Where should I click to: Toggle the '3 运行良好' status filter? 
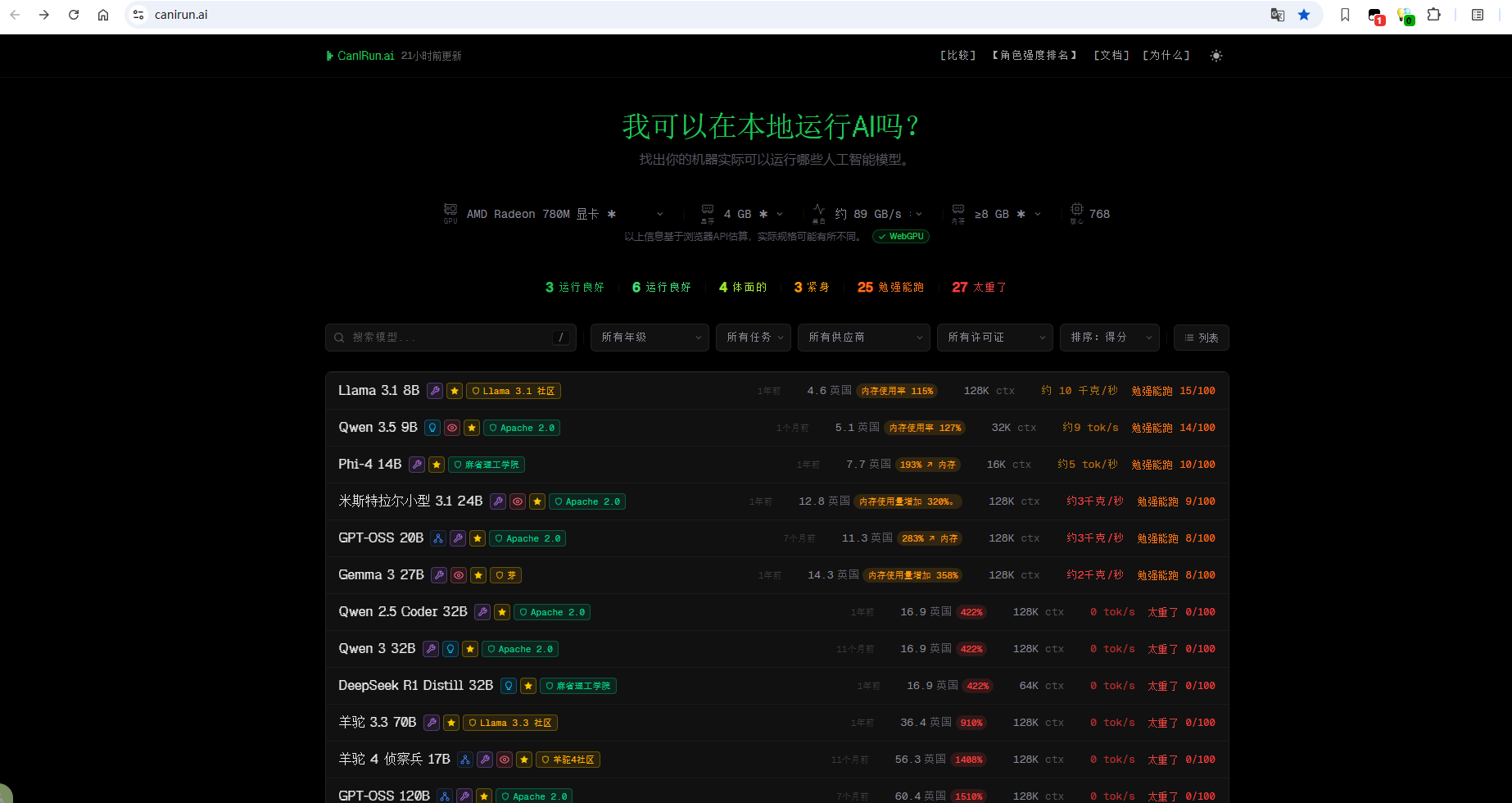[575, 288]
